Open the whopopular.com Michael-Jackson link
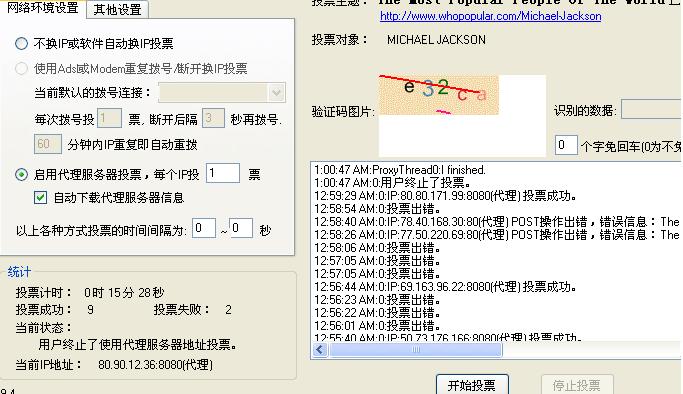Image resolution: width=683 pixels, height=394 pixels. [x=490, y=16]
